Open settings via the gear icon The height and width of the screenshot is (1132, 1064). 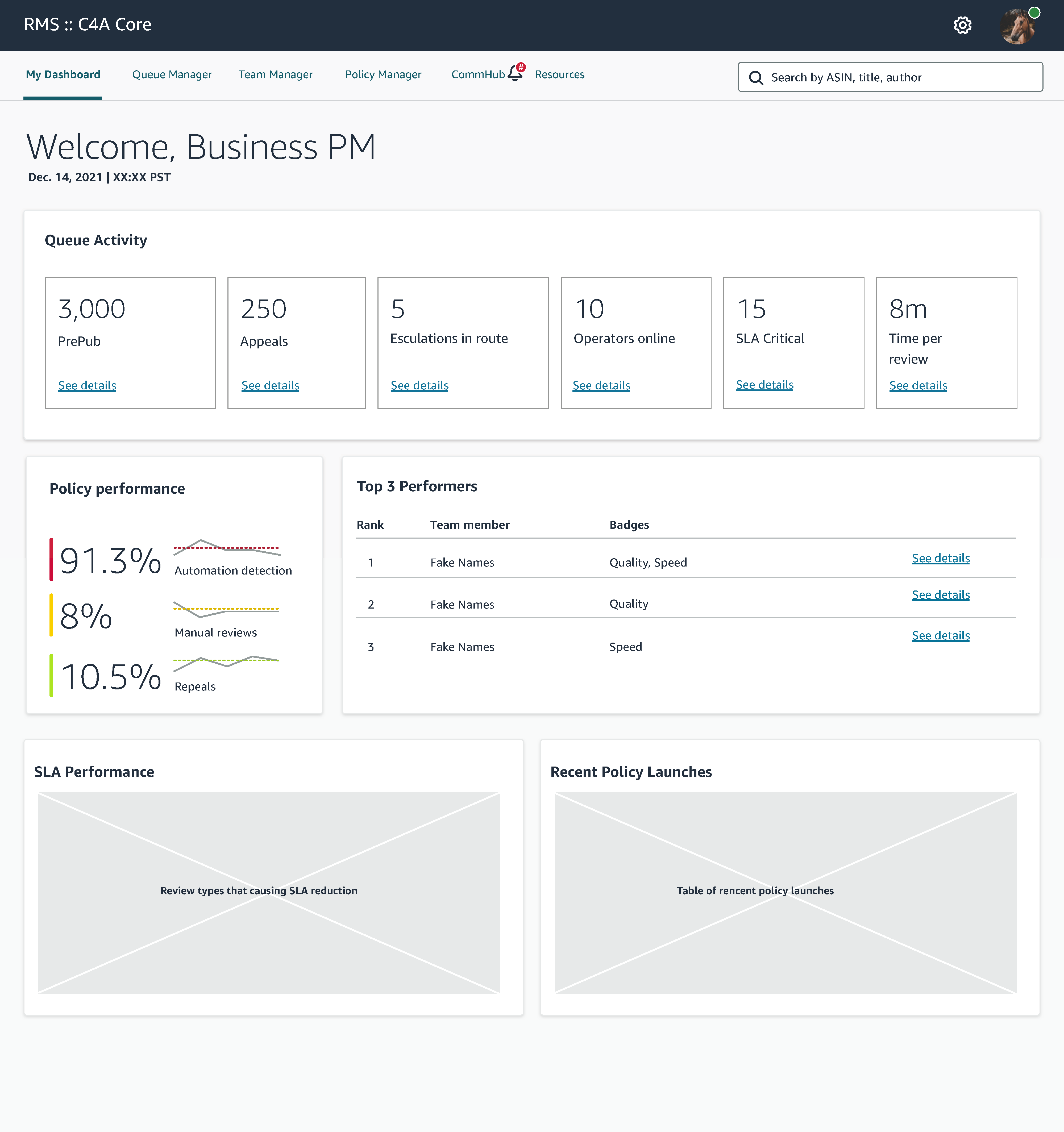pos(962,25)
